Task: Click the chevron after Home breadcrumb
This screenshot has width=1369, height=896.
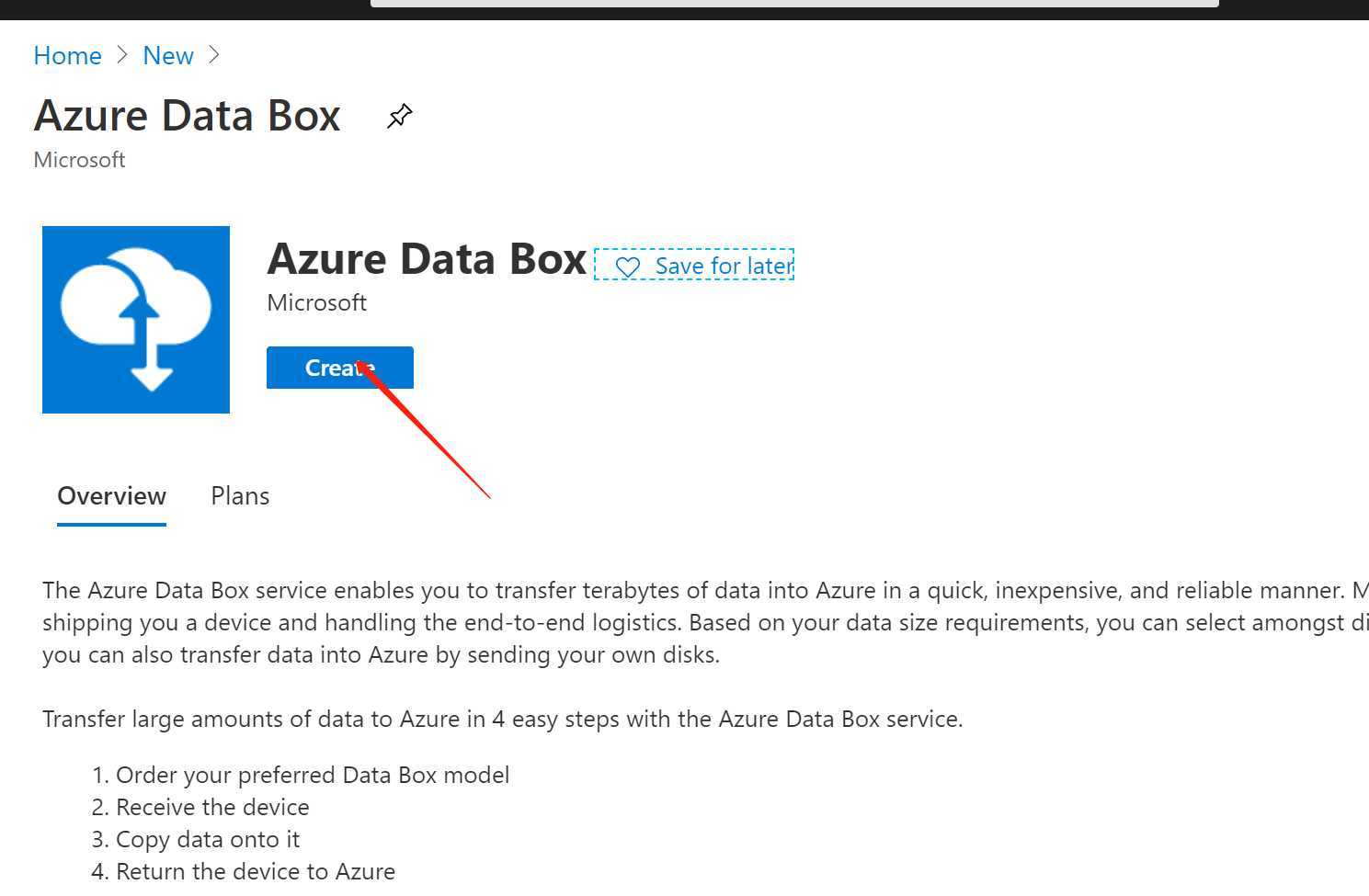Action: tap(122, 55)
